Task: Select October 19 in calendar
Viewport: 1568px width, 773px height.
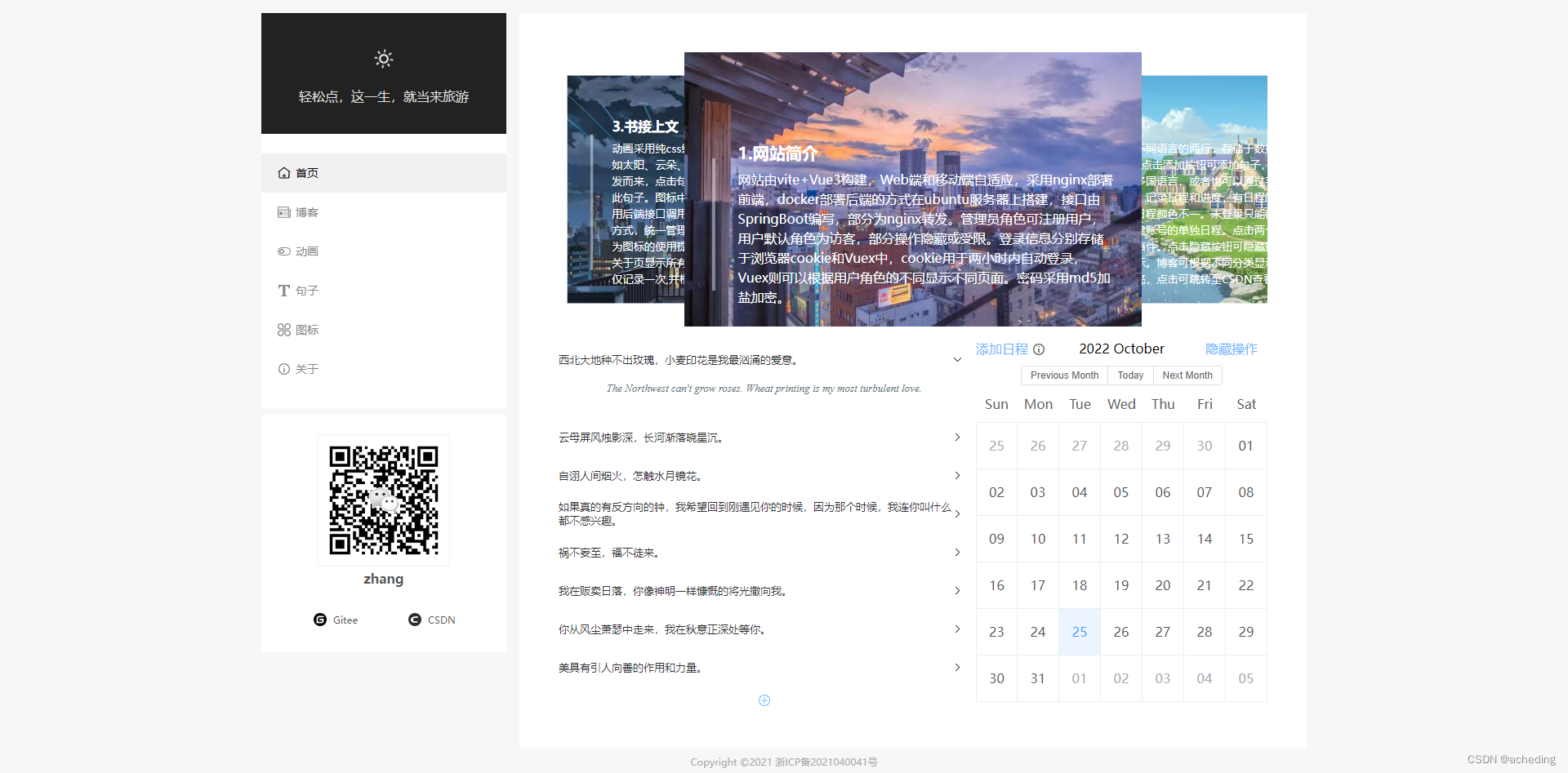Action: pyautogui.click(x=1121, y=585)
